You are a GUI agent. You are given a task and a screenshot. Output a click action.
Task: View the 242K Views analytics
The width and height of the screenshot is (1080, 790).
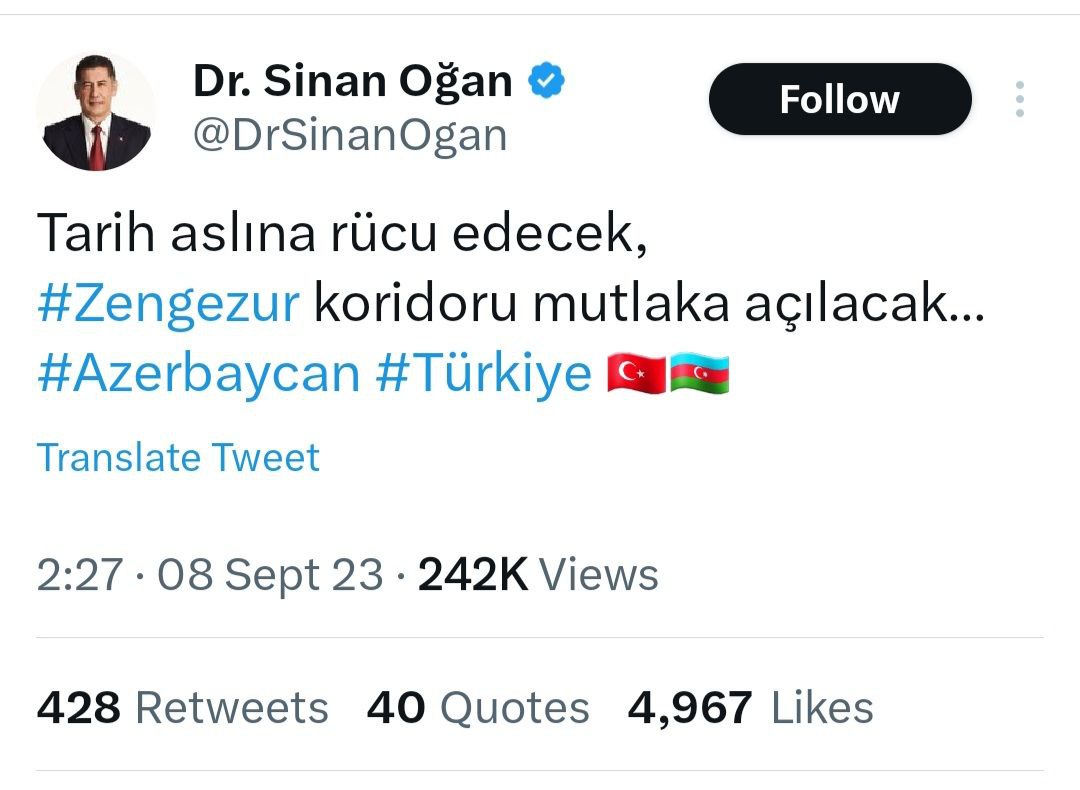click(538, 574)
